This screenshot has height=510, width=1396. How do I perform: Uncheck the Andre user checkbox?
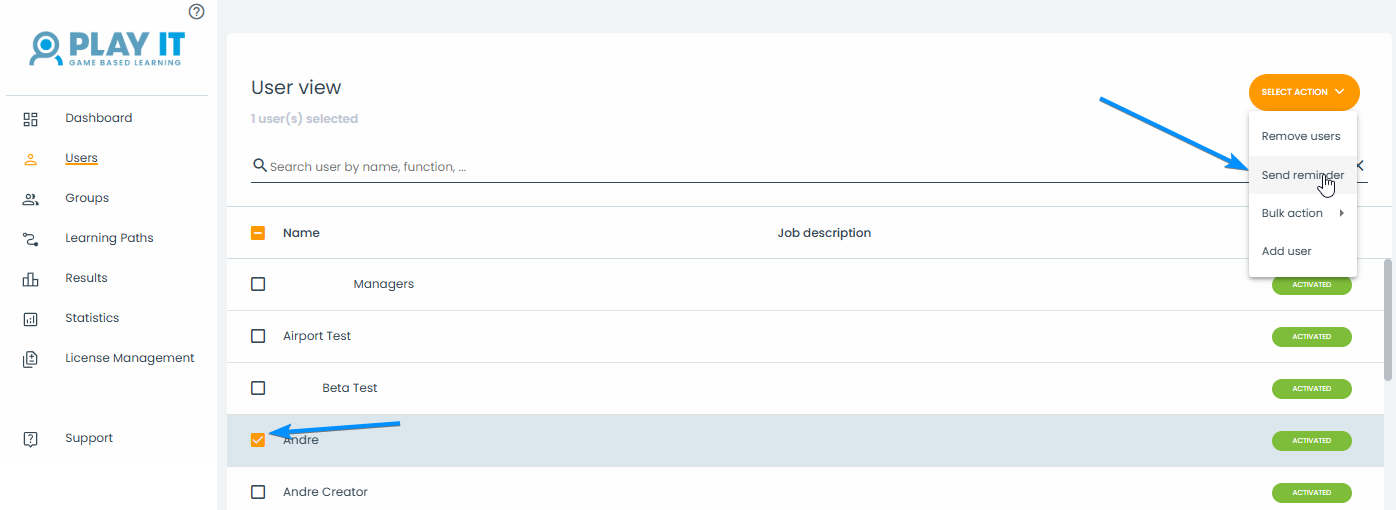pos(258,440)
